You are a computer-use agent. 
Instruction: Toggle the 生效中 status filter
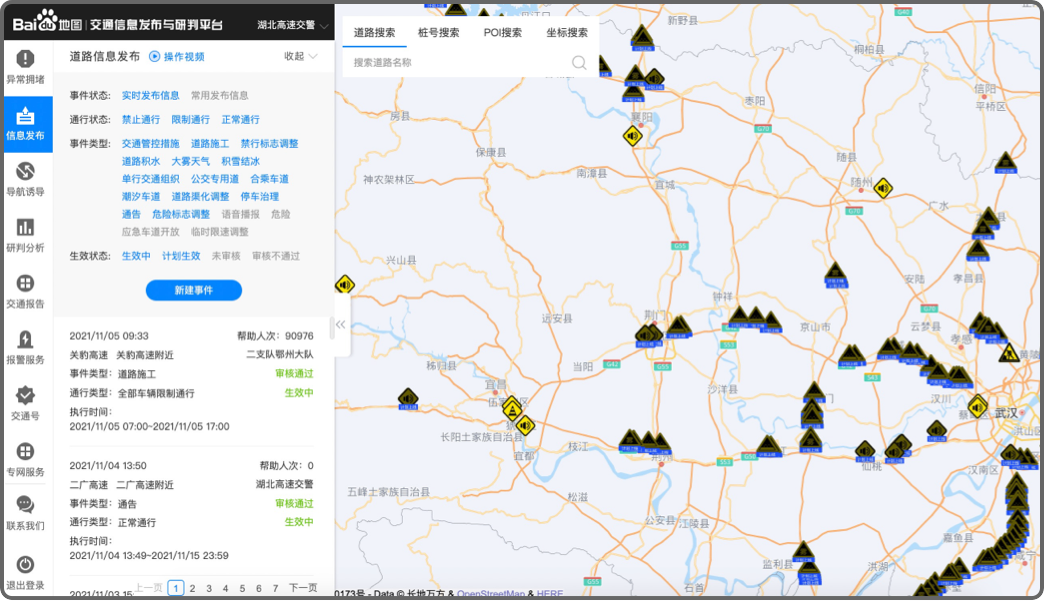[x=136, y=256]
